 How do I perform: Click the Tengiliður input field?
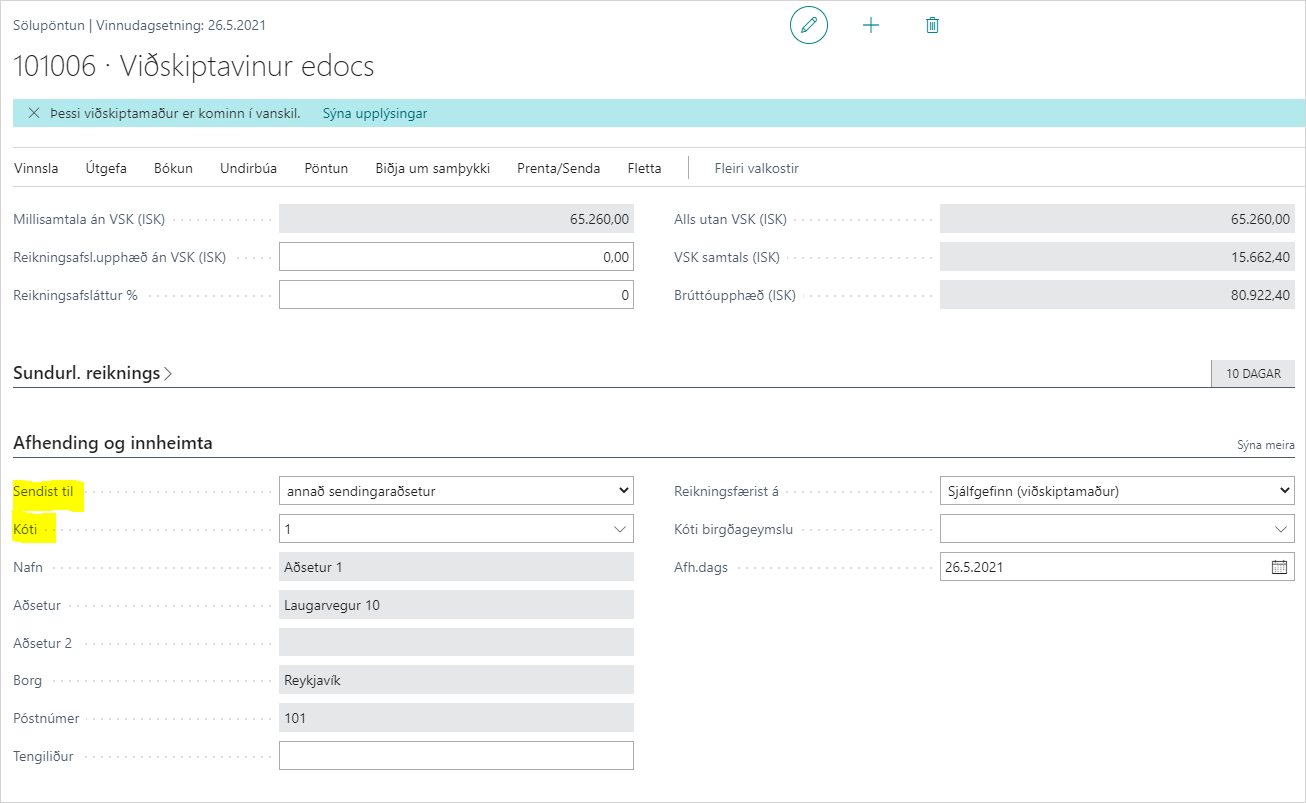coord(456,756)
